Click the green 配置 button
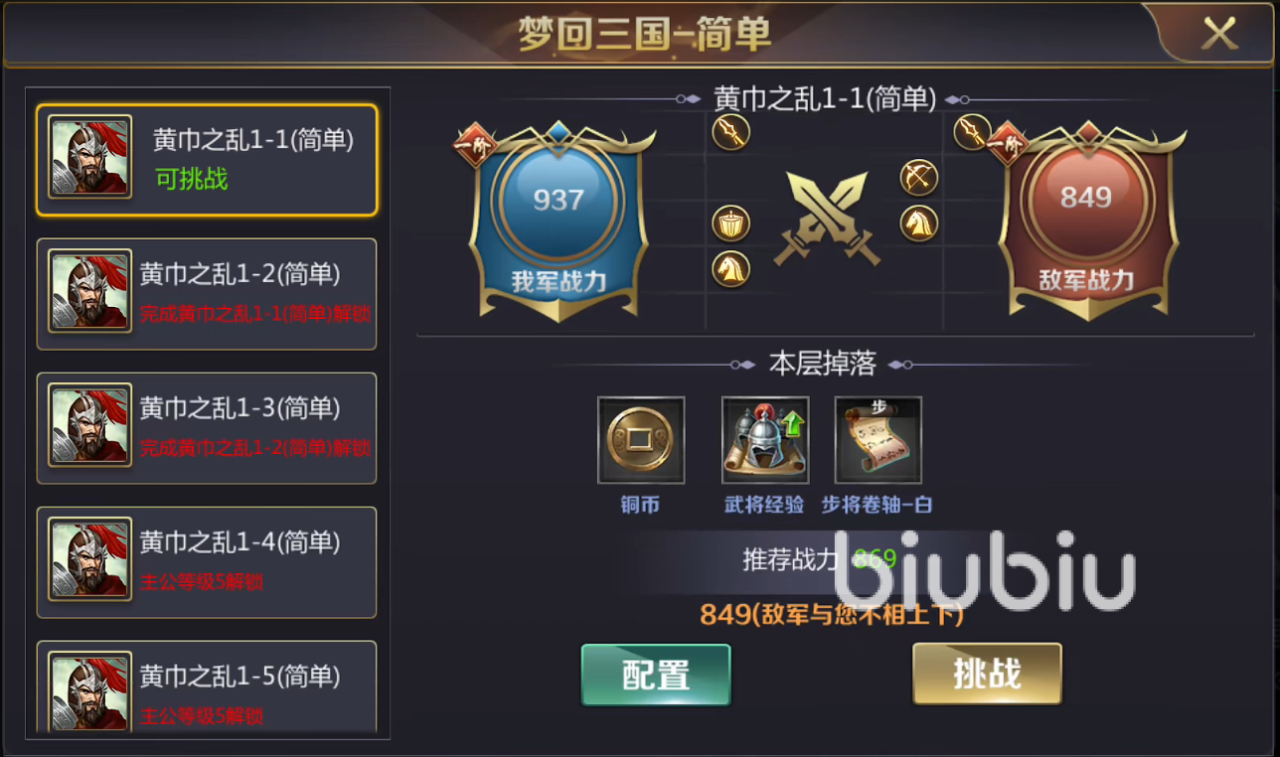This screenshot has width=1280, height=757. point(656,675)
